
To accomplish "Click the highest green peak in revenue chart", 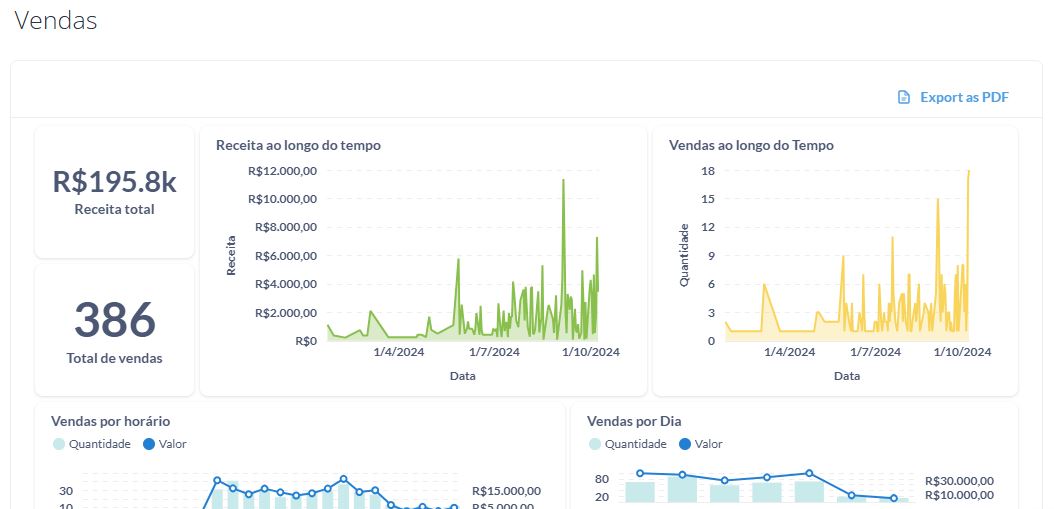I will (x=563, y=180).
